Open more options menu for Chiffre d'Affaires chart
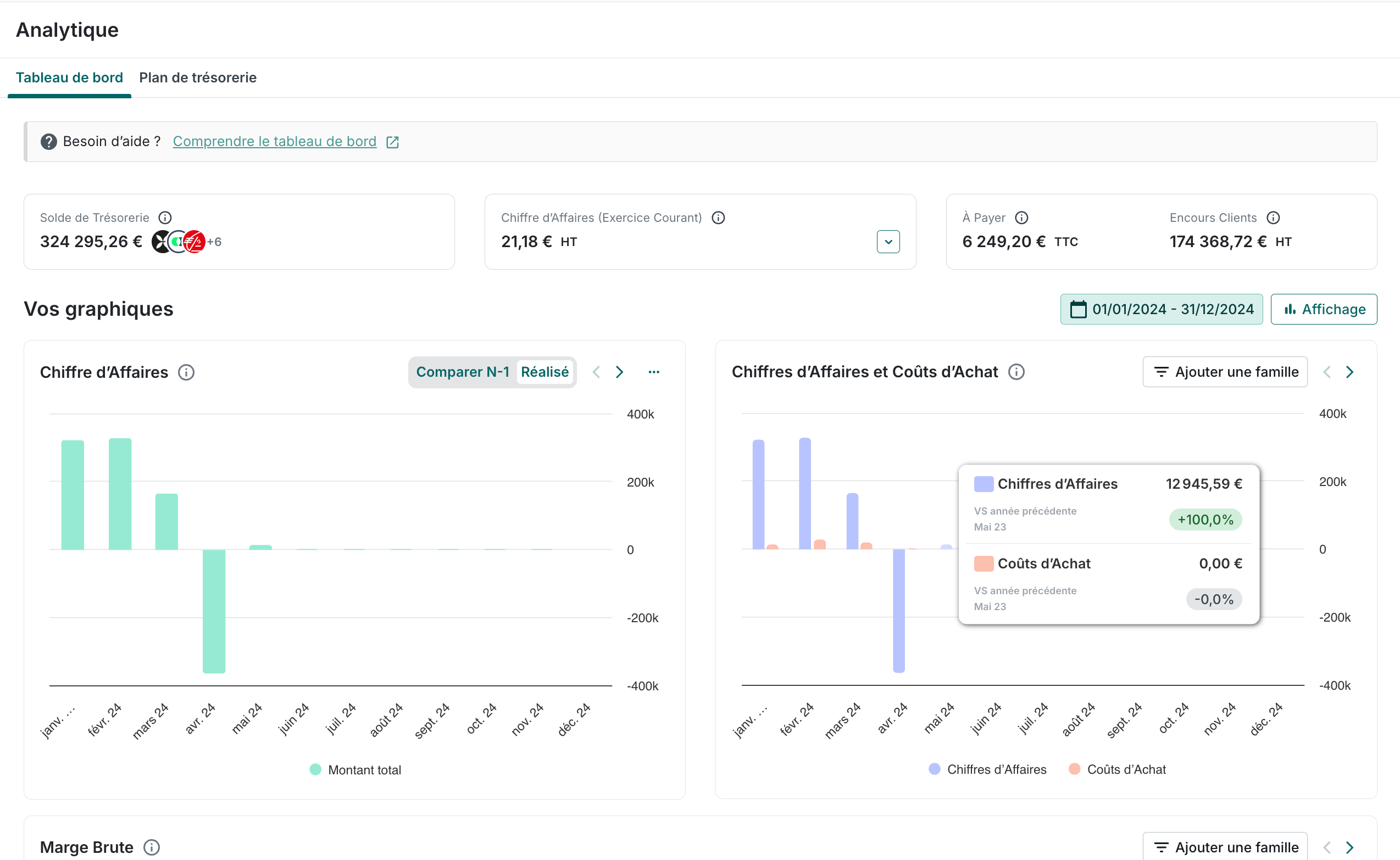1400x860 pixels. tap(654, 372)
